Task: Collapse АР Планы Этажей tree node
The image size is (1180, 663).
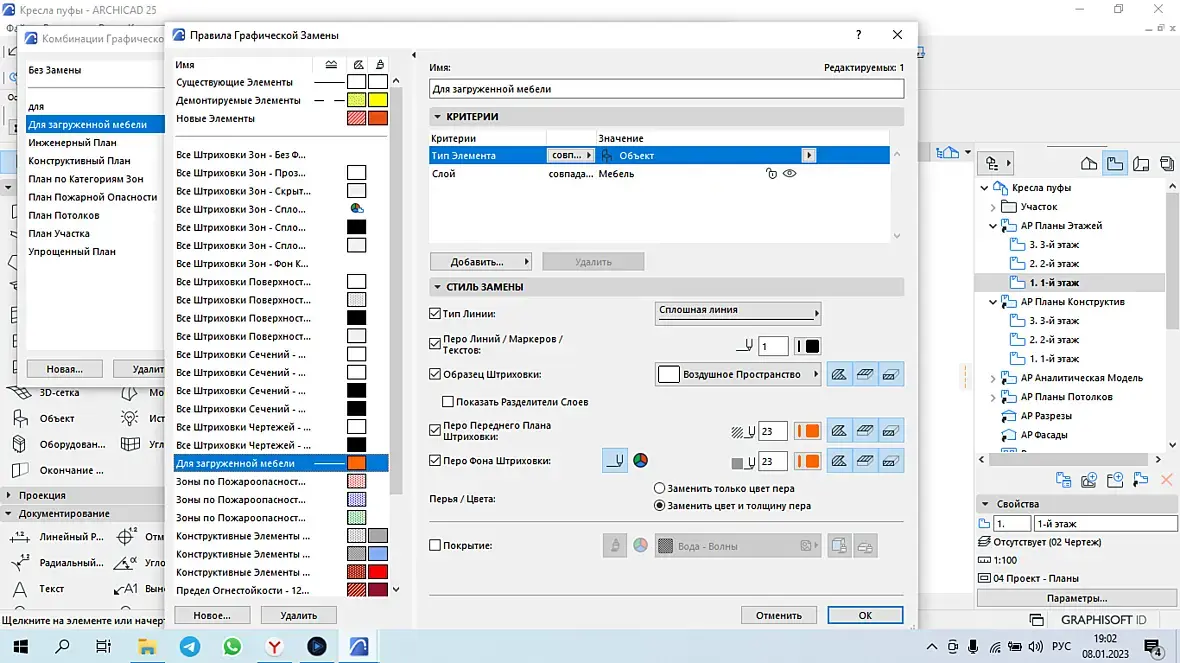Action: [x=993, y=226]
